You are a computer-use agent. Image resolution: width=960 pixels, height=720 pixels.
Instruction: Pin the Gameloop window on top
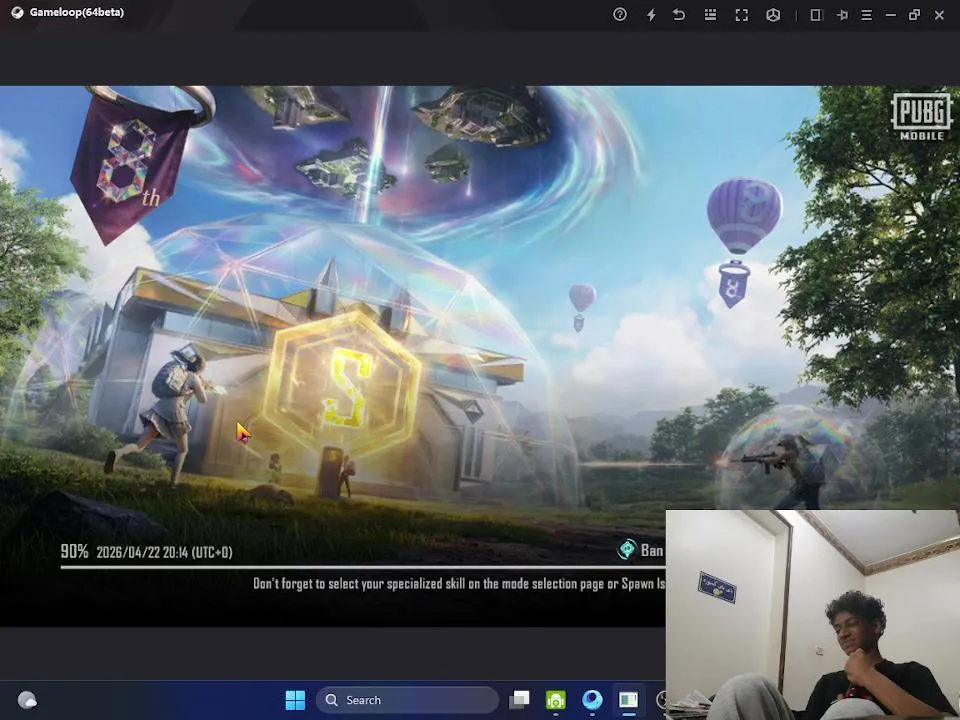click(x=842, y=15)
